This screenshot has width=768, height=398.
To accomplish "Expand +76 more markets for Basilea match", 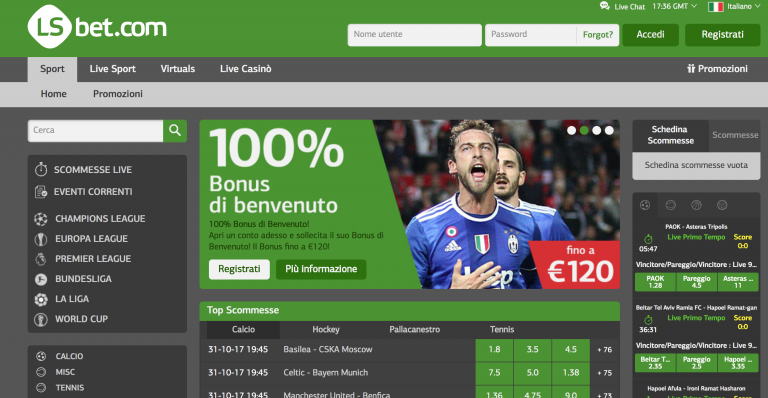I will point(604,350).
